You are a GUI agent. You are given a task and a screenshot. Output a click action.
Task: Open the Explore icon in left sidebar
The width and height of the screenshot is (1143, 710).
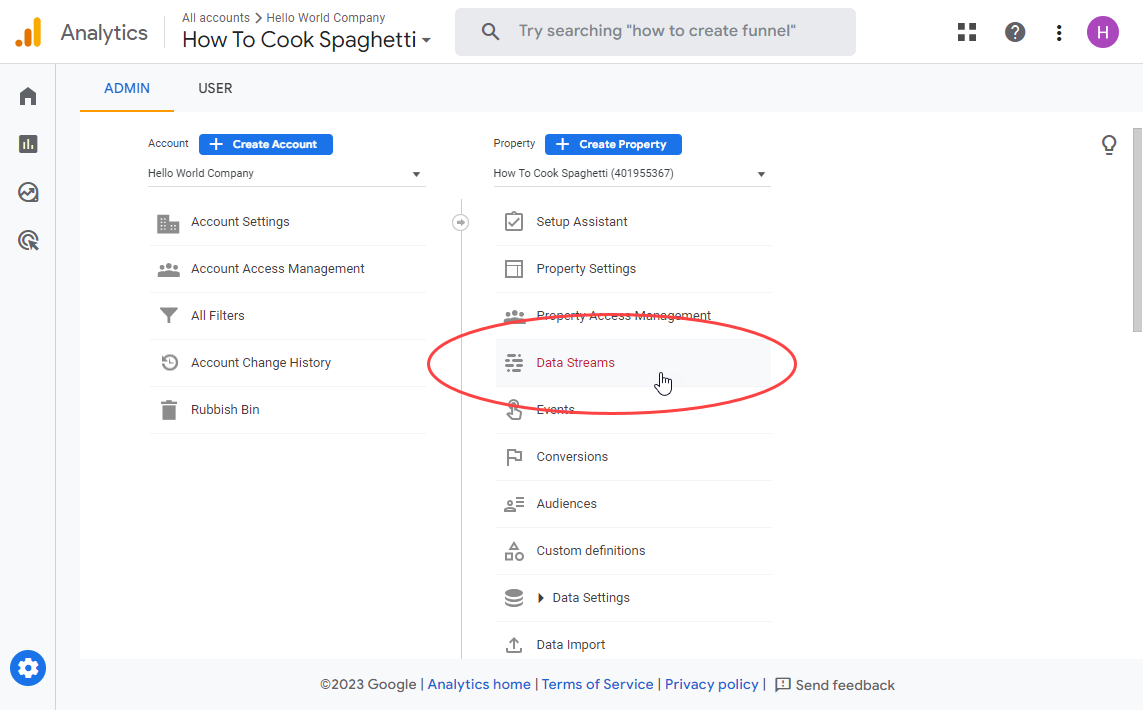(x=28, y=192)
